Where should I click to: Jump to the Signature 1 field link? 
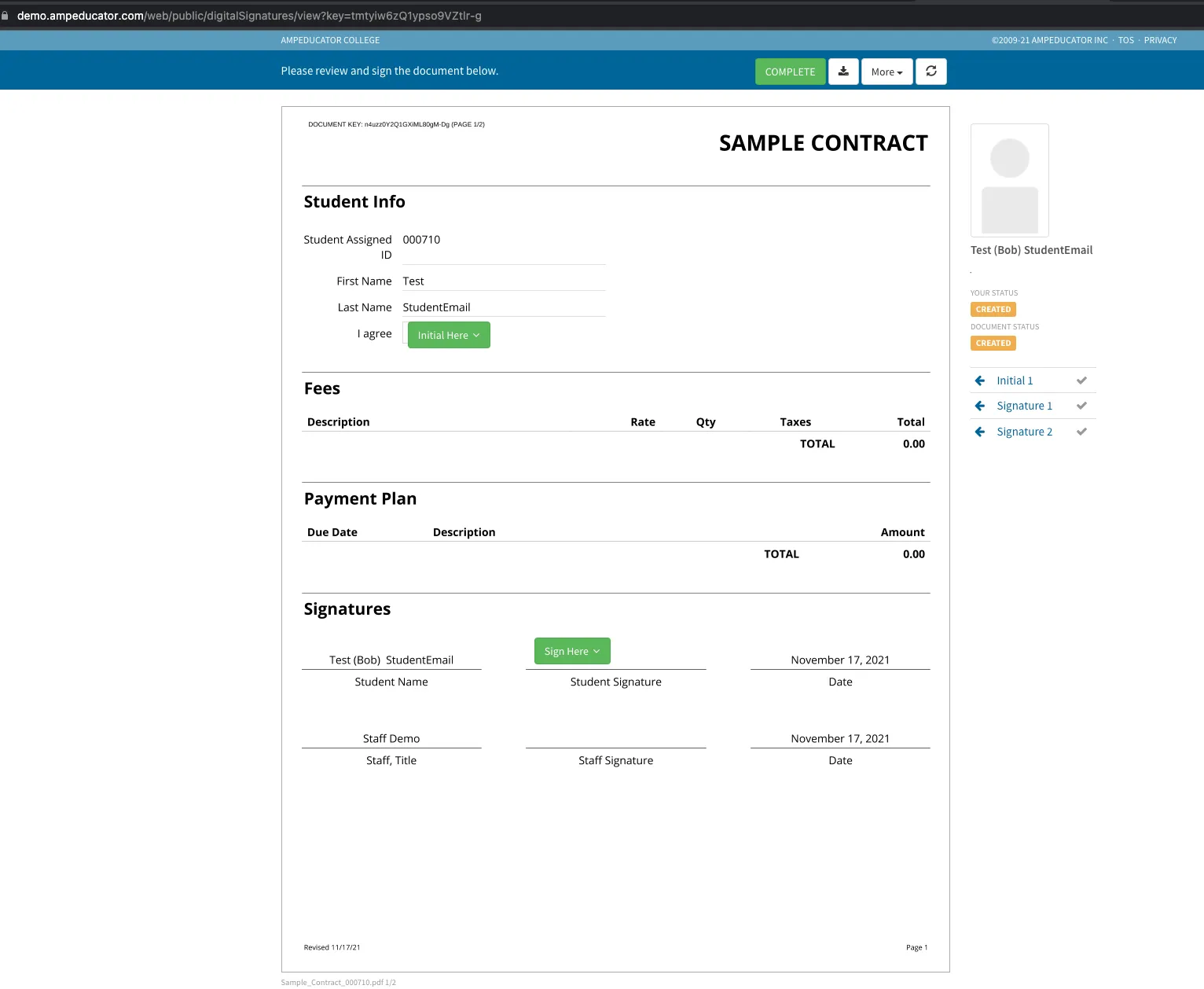pos(1024,406)
